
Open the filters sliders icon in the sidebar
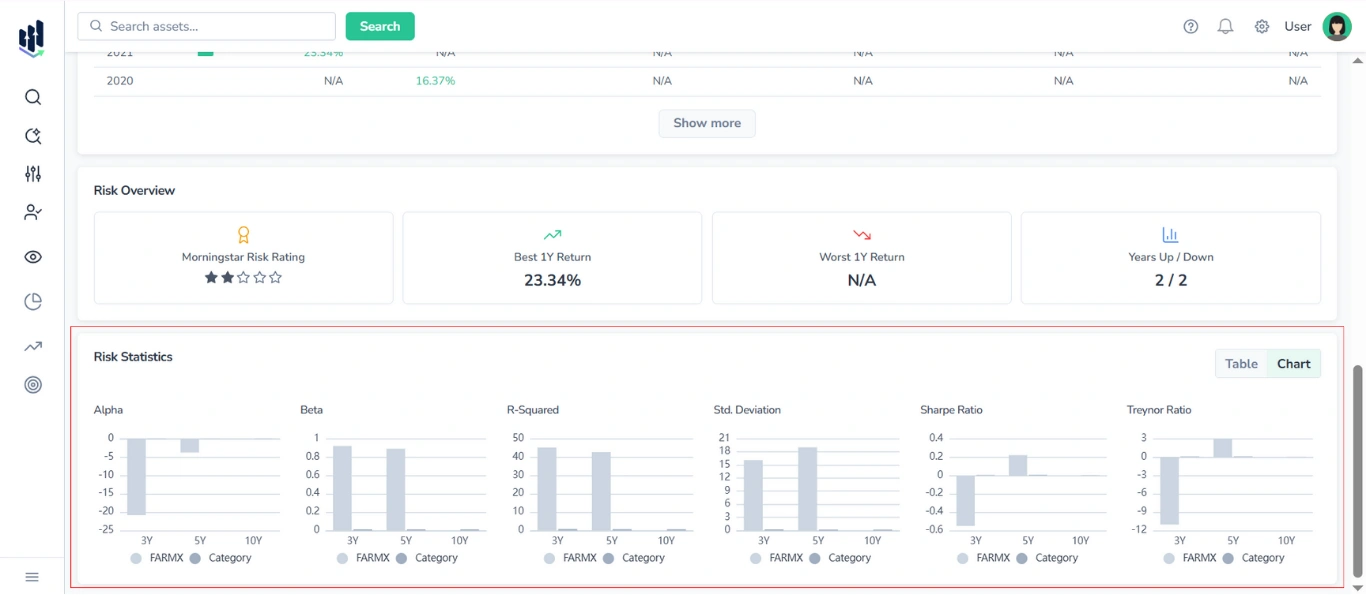[x=32, y=173]
